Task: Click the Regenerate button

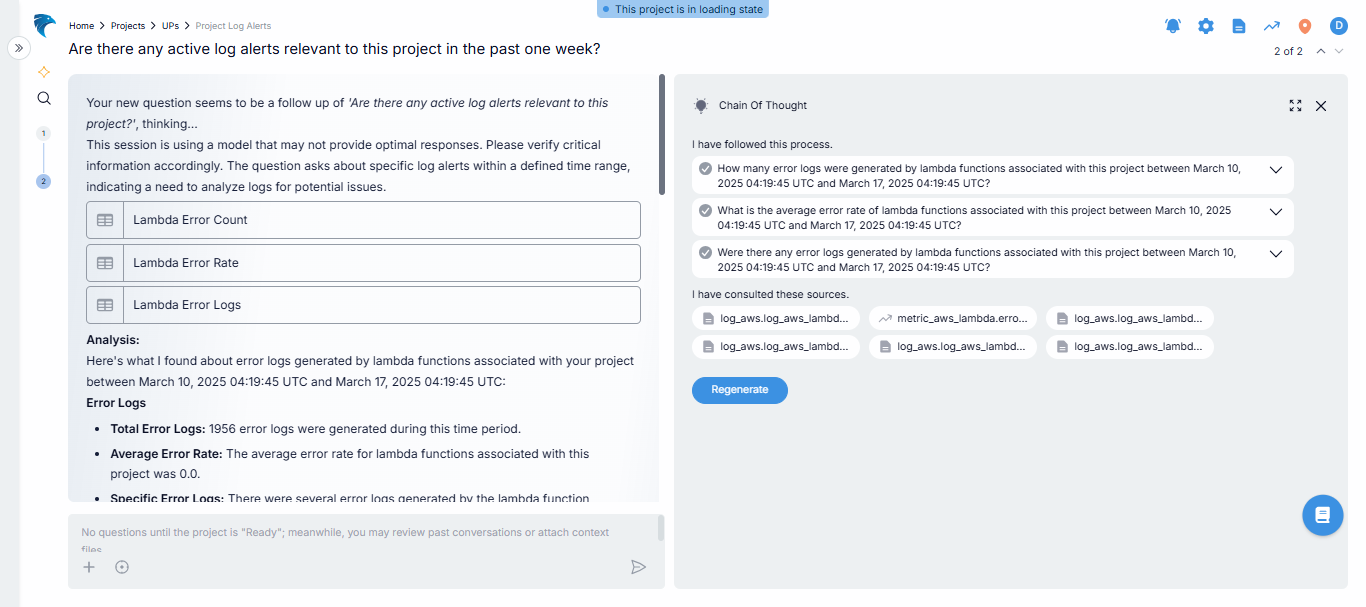Action: coord(739,390)
